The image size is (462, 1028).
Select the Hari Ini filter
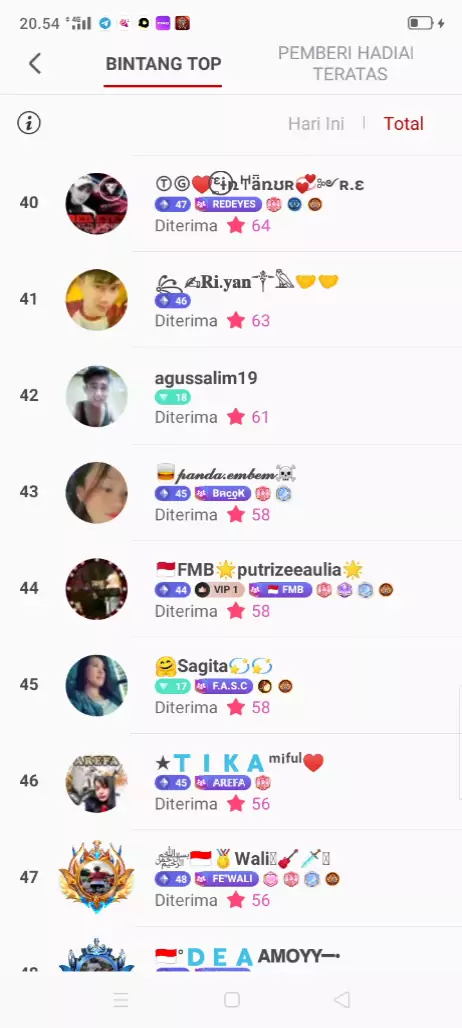(x=316, y=123)
